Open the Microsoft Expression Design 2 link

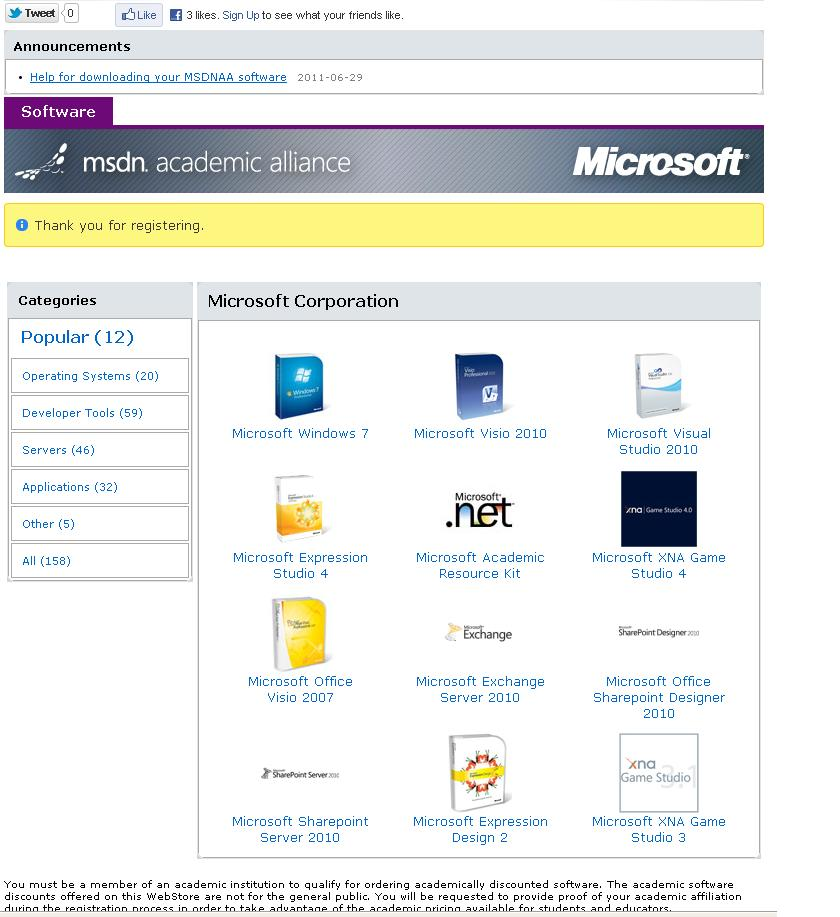(480, 829)
